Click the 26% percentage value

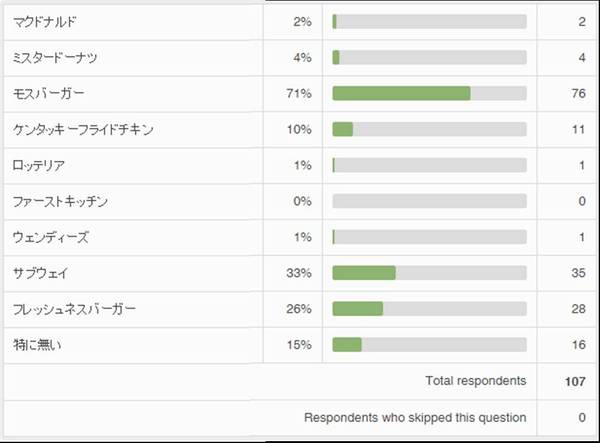click(x=298, y=309)
